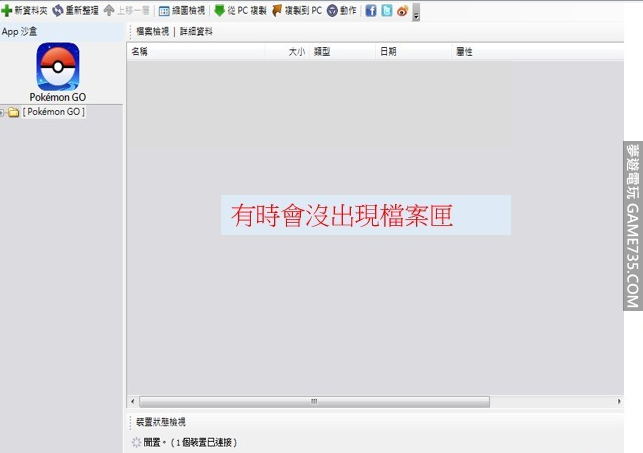
Task: Click the folder icon beside [Pokémon GO]
Action: [x=14, y=112]
